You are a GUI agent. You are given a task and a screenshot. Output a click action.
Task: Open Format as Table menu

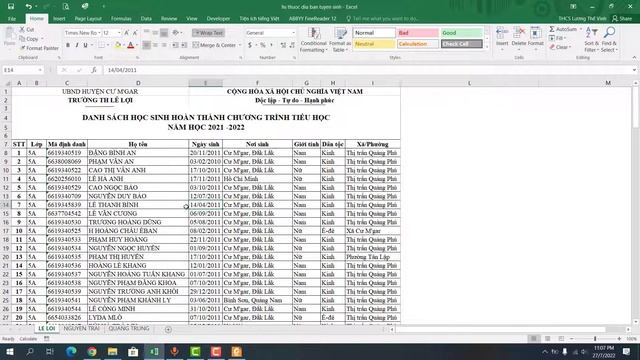pyautogui.click(x=340, y=40)
